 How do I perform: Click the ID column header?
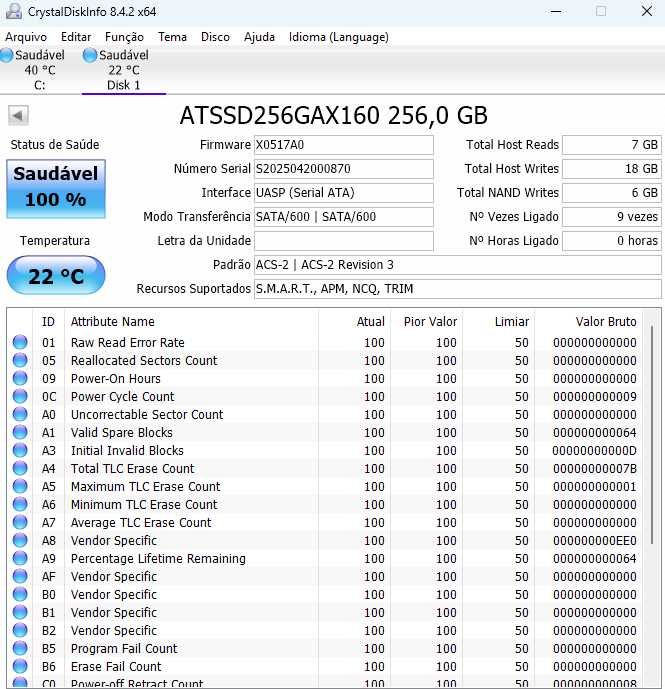pos(48,322)
